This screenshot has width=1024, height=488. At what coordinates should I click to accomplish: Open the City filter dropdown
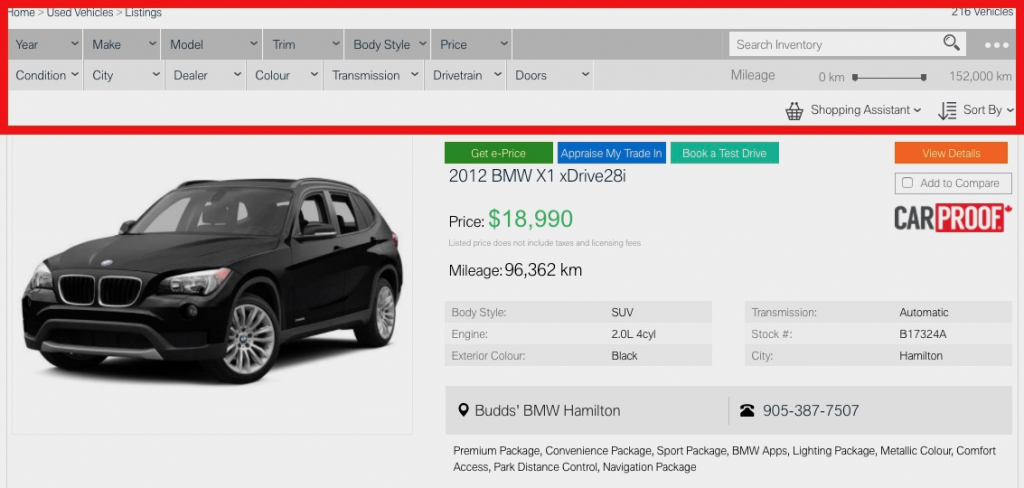124,75
